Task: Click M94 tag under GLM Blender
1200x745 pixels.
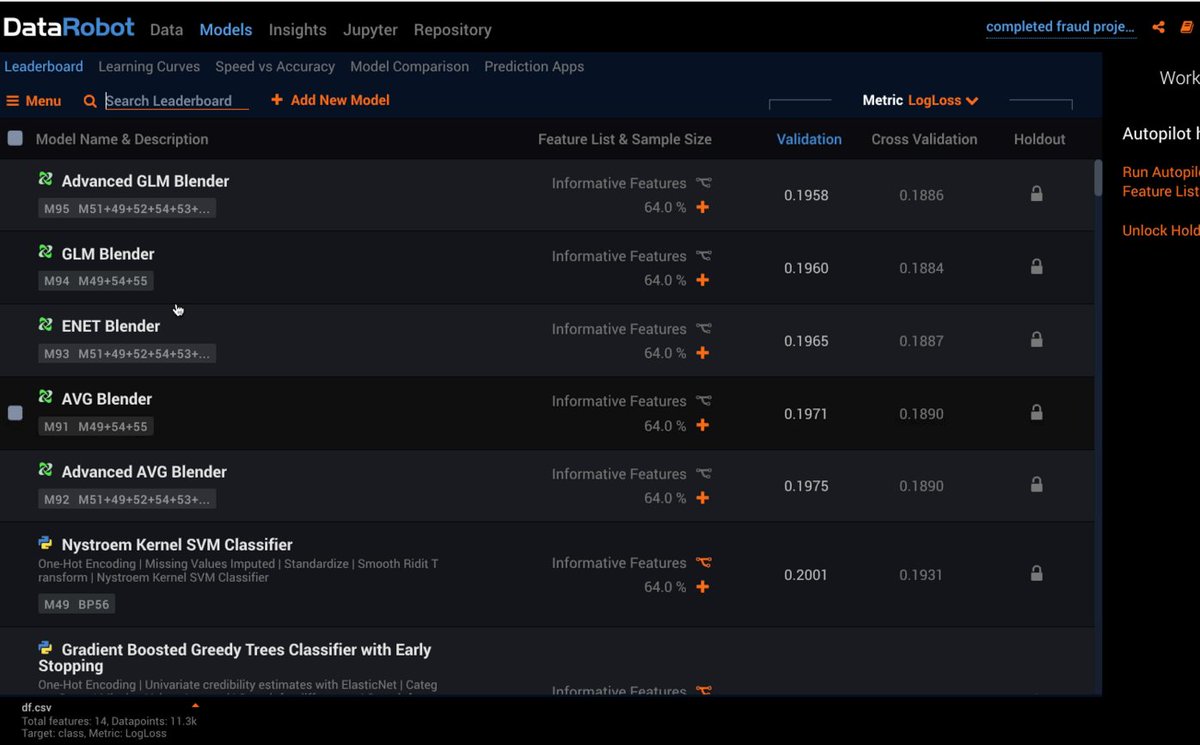Action: (x=57, y=281)
